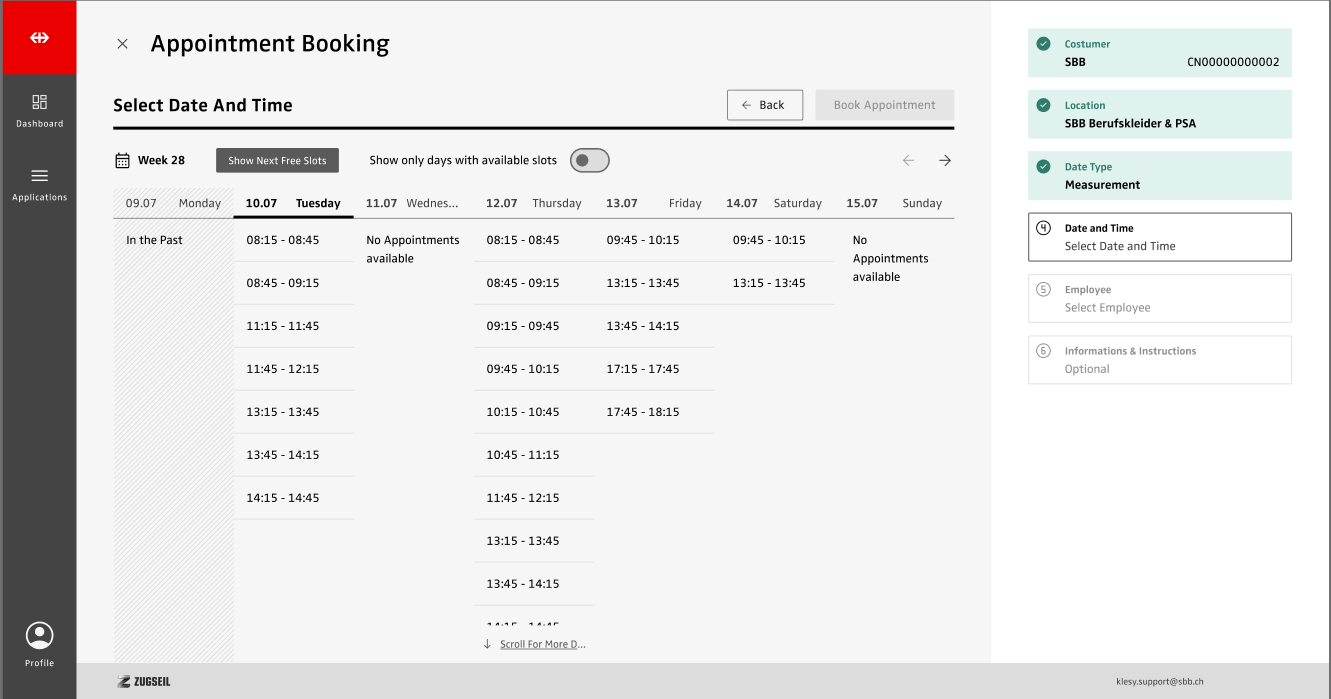The height and width of the screenshot is (699, 1331).
Task: Open the Applications menu icon
Action: coord(40,176)
